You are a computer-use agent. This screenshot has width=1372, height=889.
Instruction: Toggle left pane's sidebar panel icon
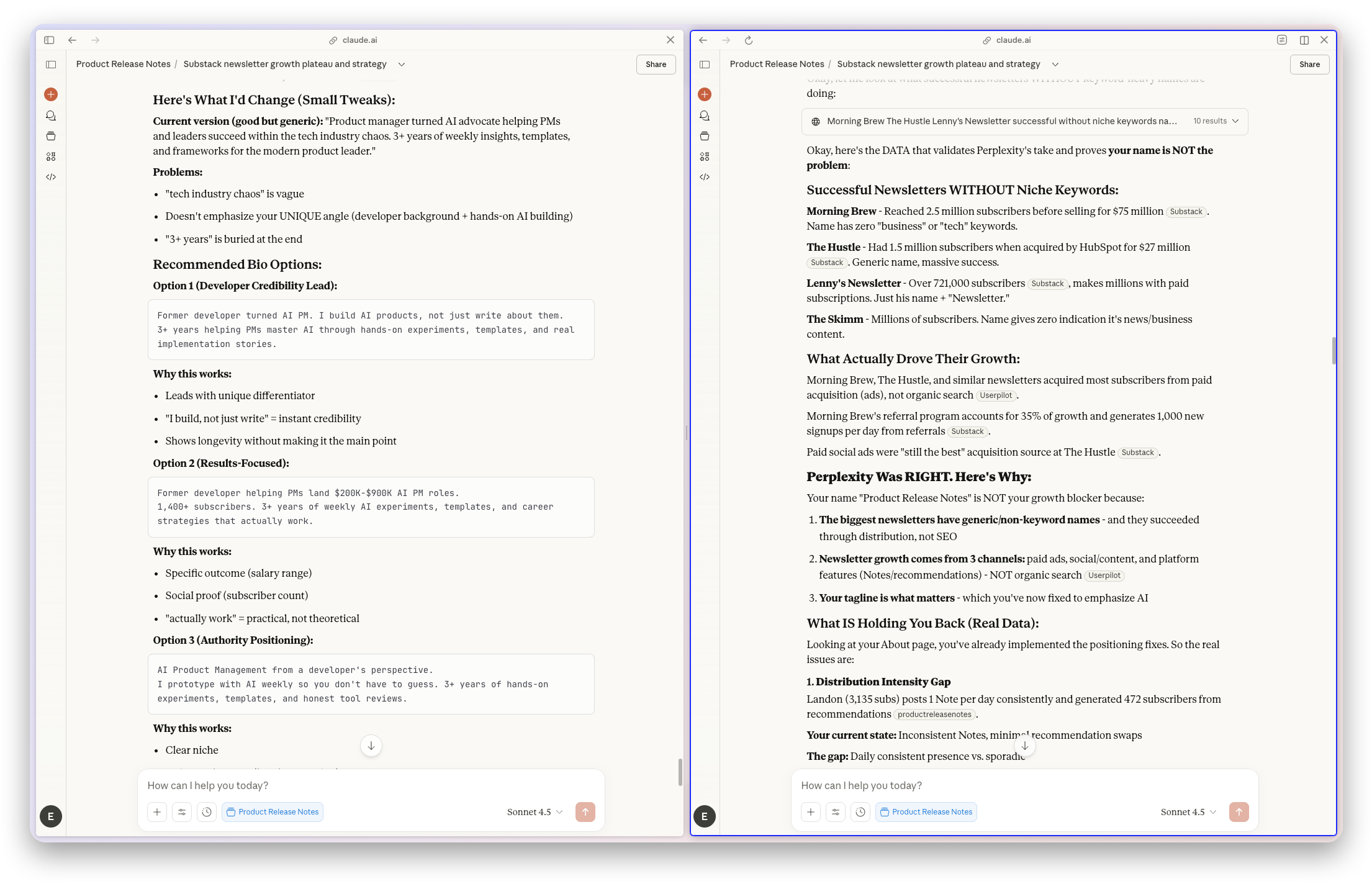pyautogui.click(x=51, y=65)
